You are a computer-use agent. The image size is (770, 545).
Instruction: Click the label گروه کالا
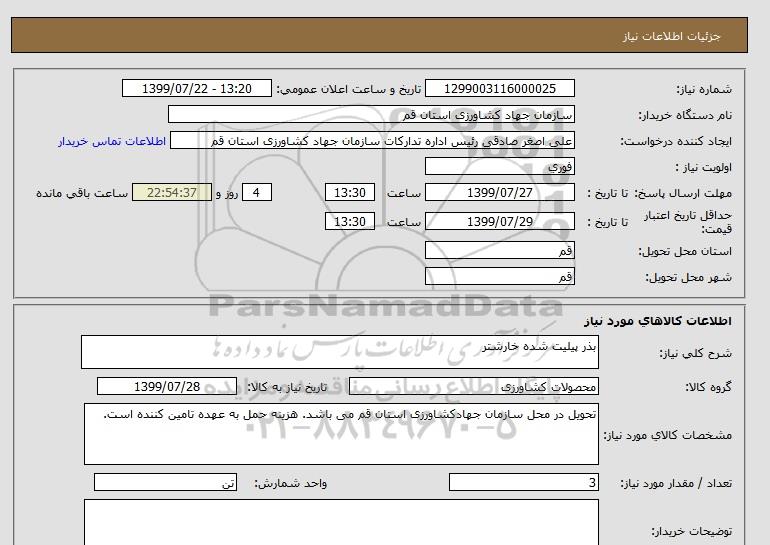pos(709,387)
